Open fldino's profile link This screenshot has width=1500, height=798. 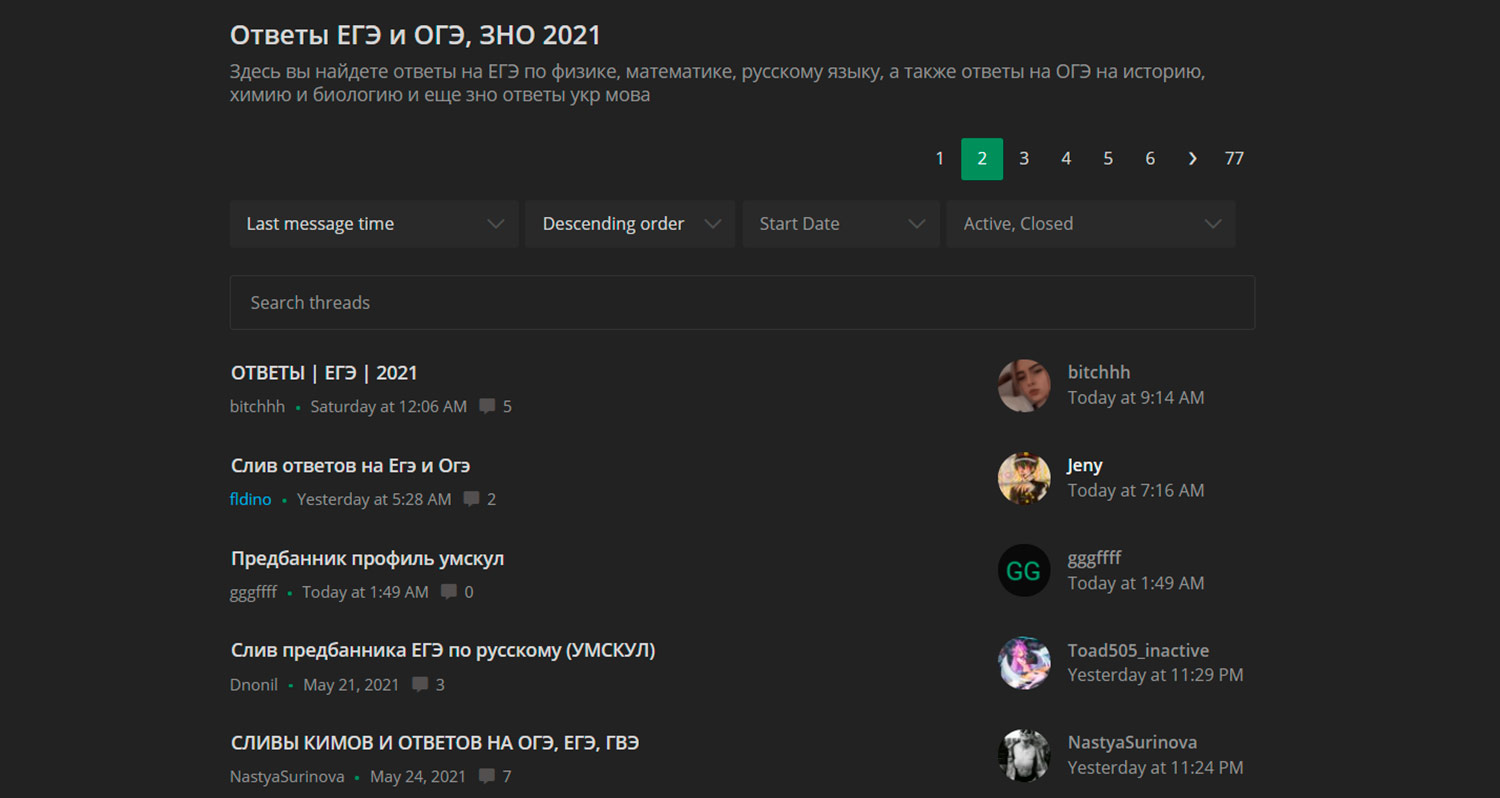(x=250, y=499)
